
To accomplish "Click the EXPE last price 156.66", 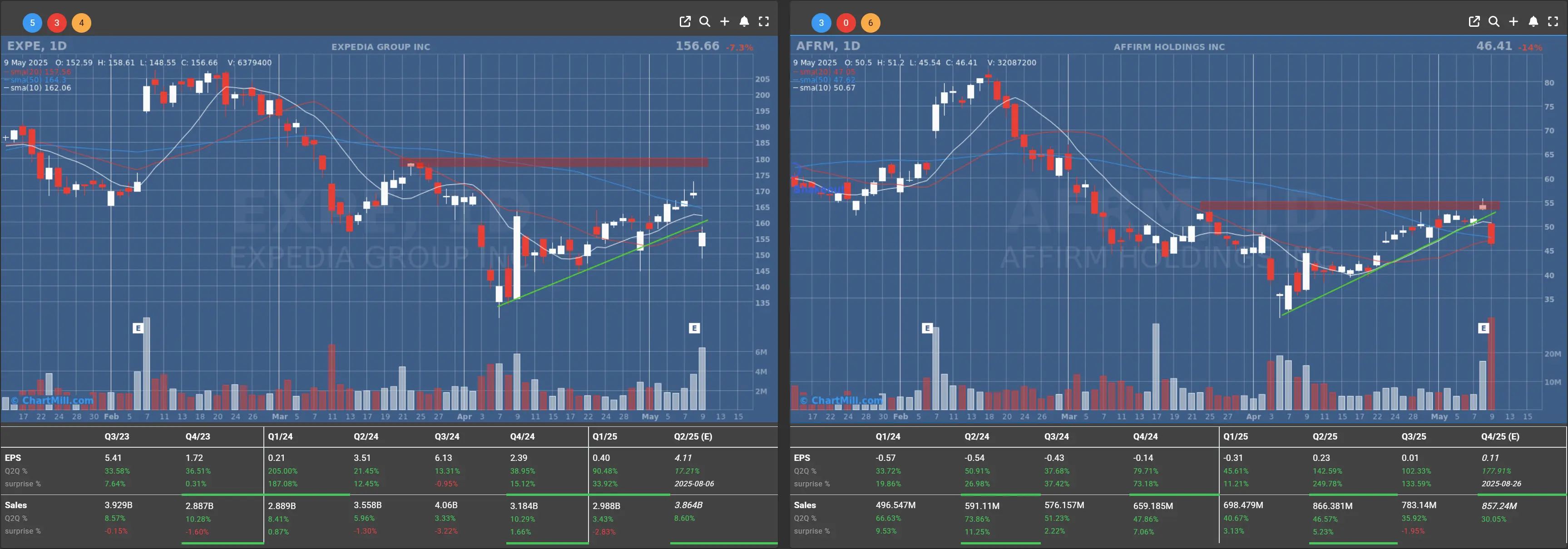I will (x=697, y=46).
